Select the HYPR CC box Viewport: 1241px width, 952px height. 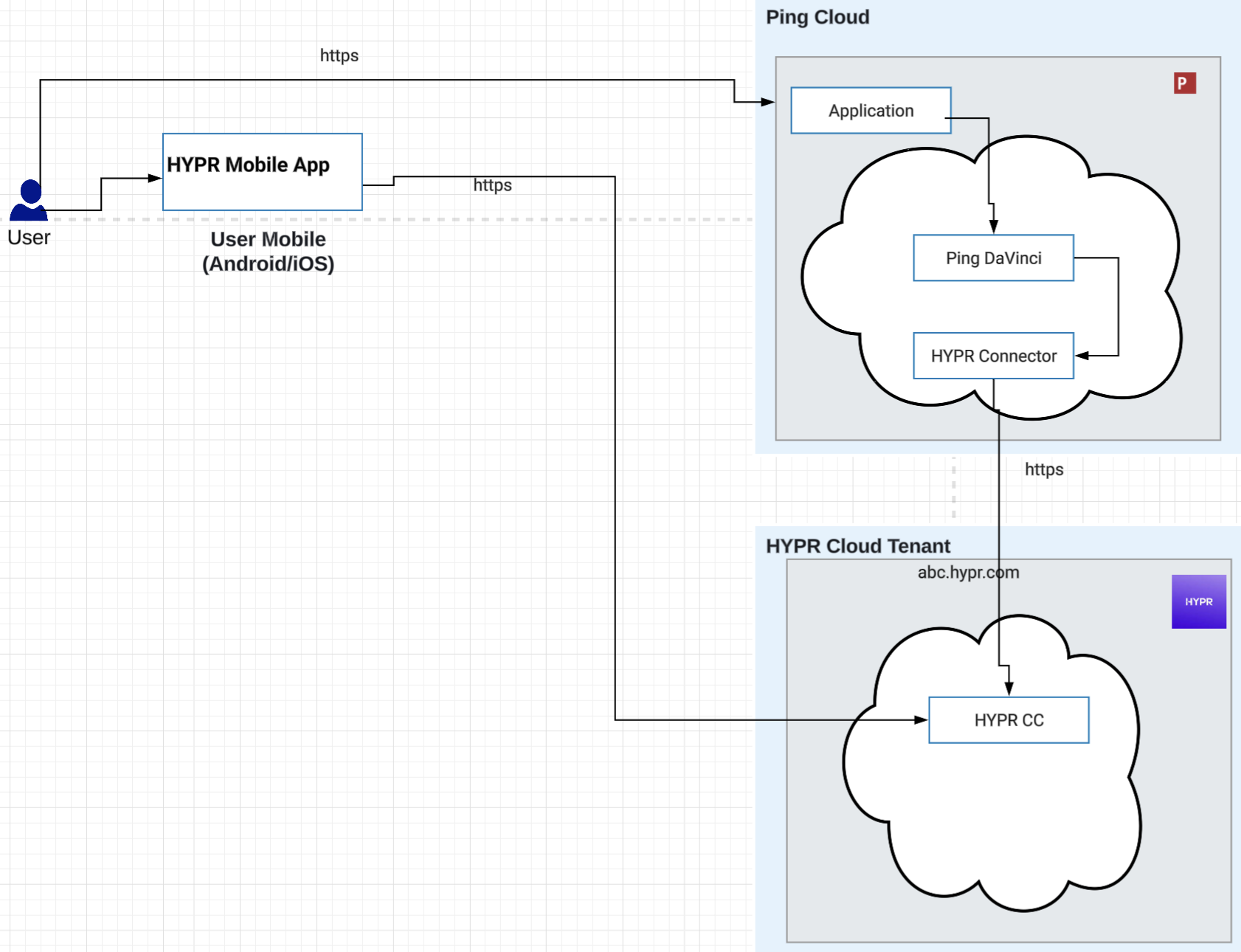[1009, 720]
